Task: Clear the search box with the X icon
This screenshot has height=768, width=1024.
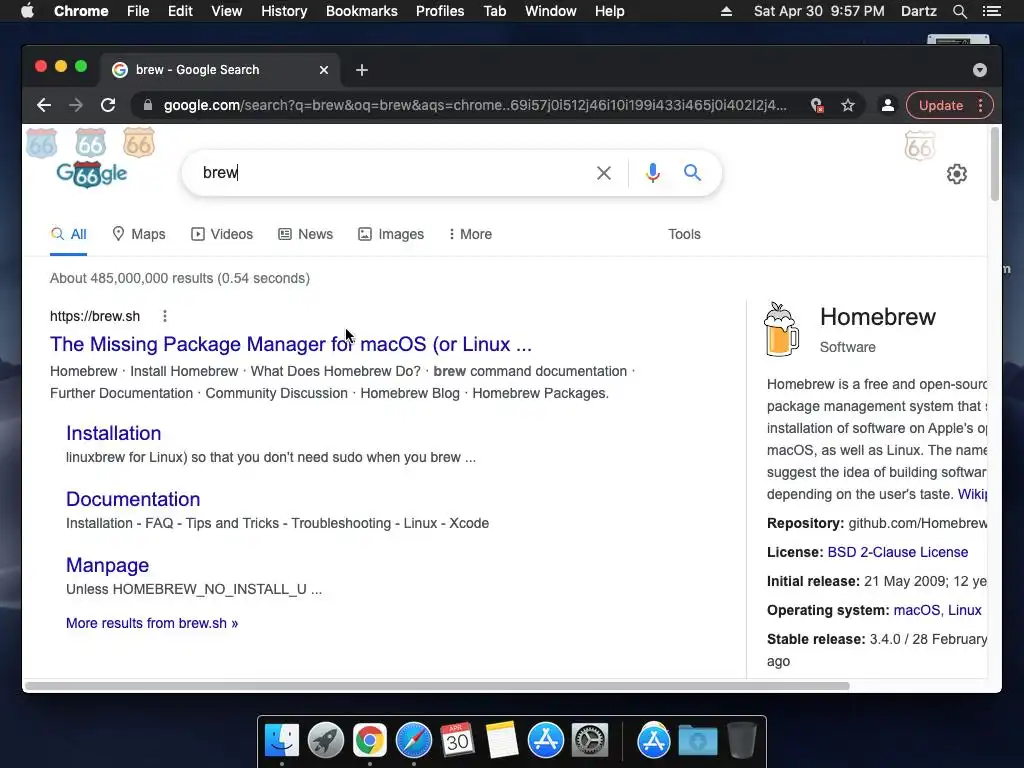Action: (x=603, y=173)
